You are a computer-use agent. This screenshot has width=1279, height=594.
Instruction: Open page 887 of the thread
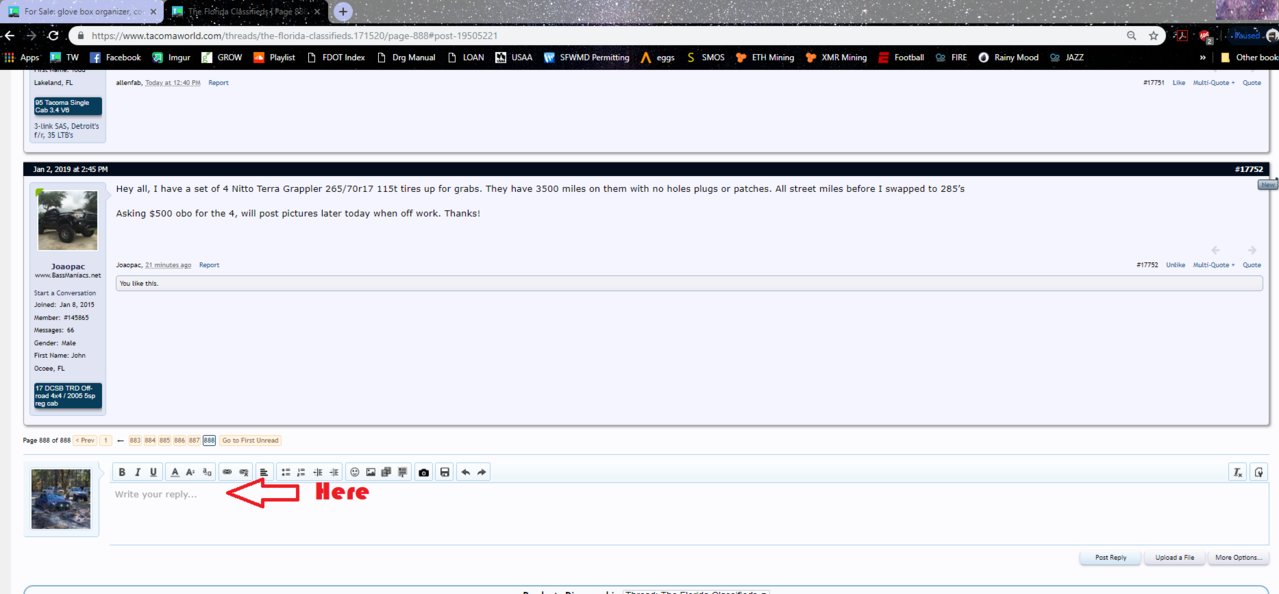click(194, 440)
